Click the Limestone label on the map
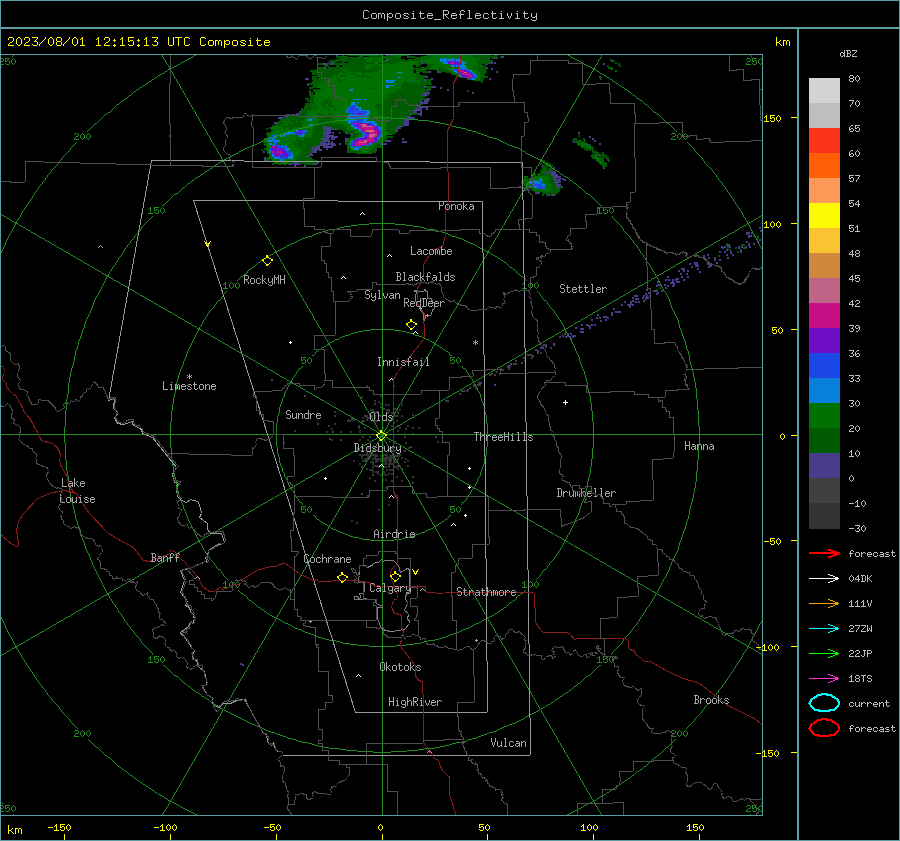Image resolution: width=900 pixels, height=841 pixels. coord(189,386)
